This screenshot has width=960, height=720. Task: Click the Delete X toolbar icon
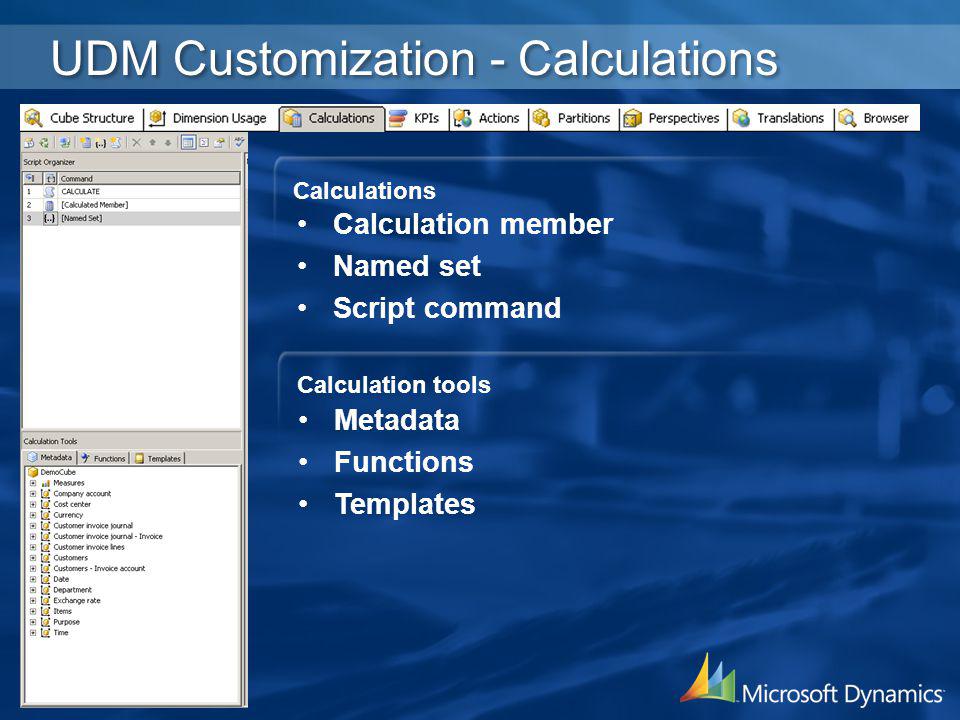[x=137, y=143]
